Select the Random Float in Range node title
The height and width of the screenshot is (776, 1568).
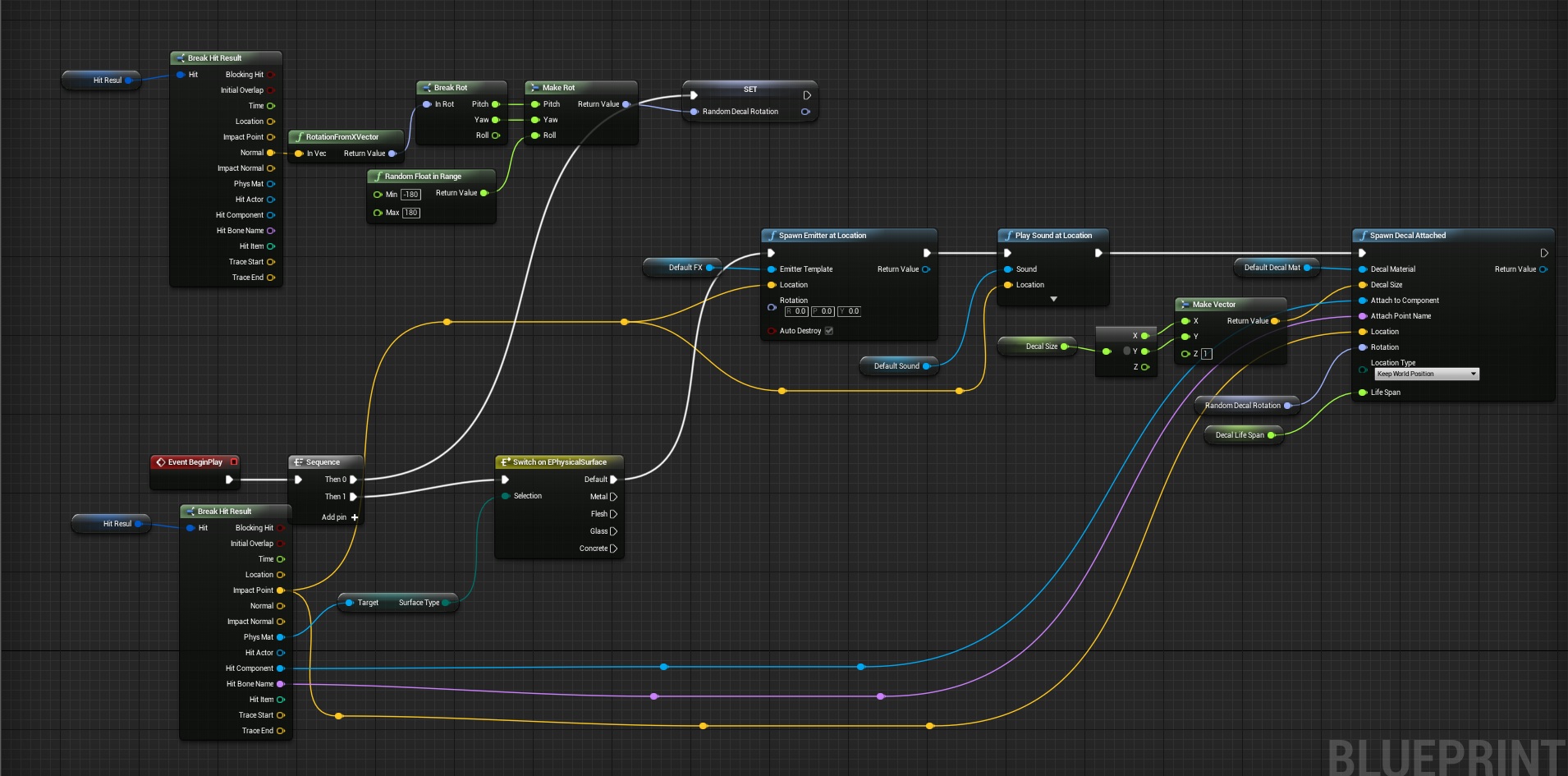(x=423, y=177)
